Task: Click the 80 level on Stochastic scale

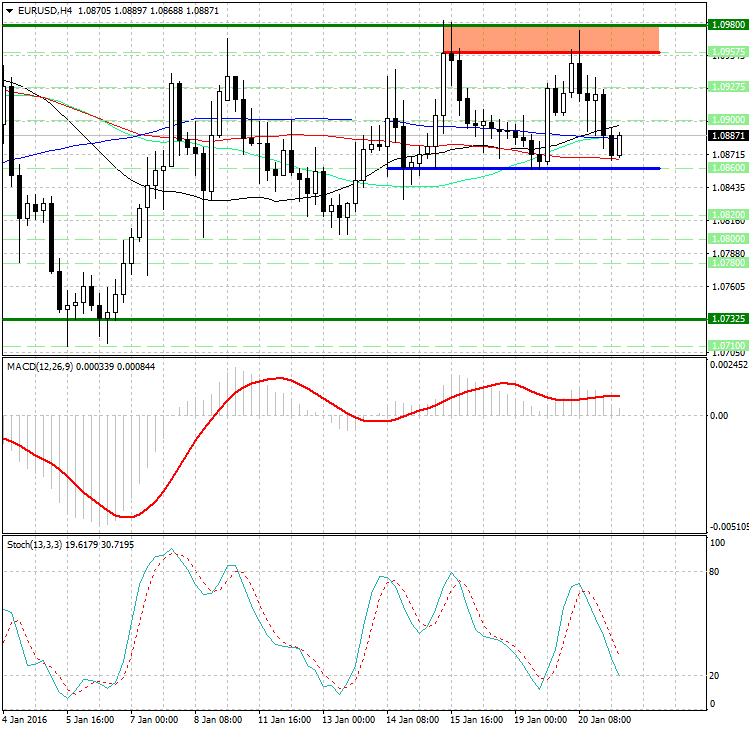Action: click(716, 573)
